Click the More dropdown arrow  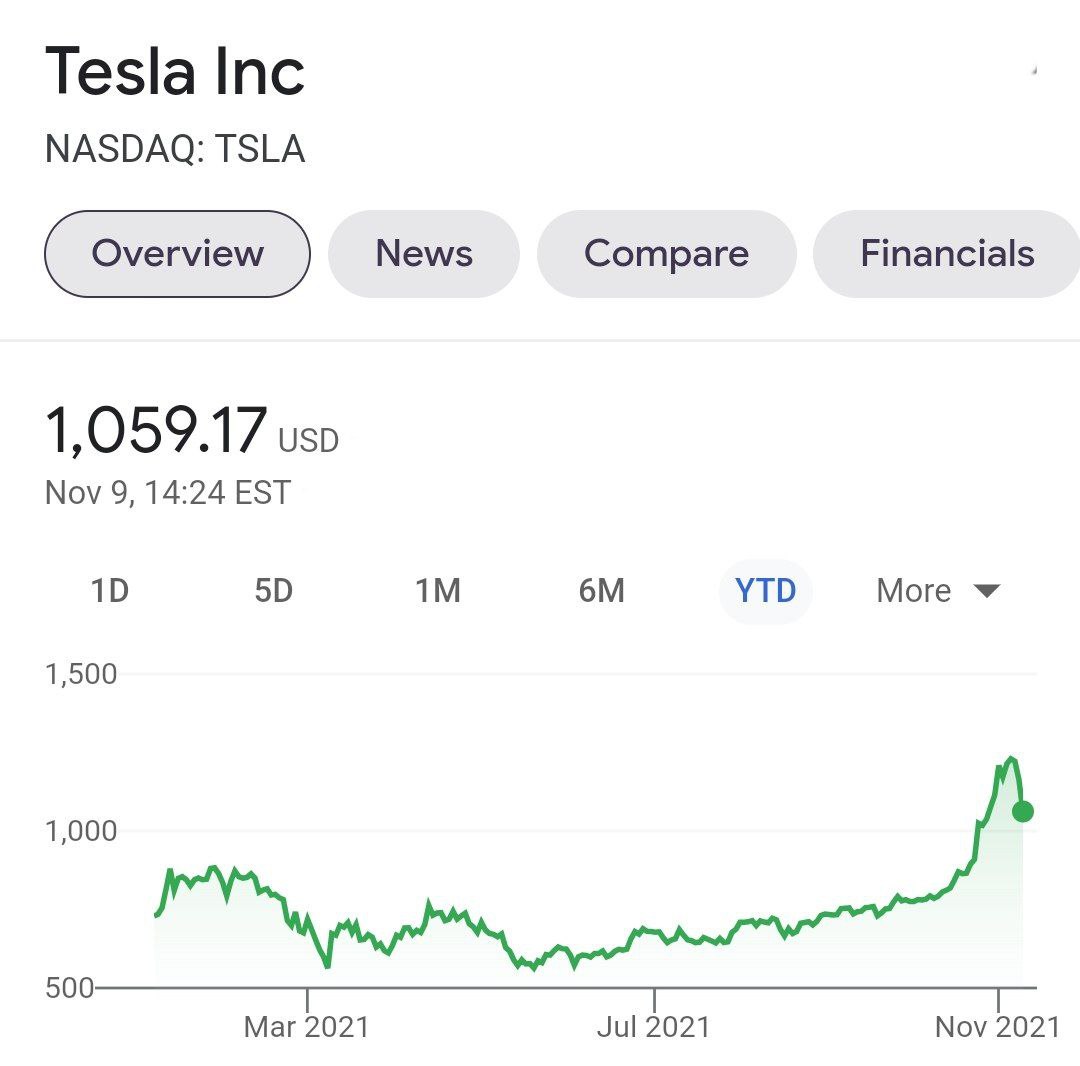tap(986, 590)
